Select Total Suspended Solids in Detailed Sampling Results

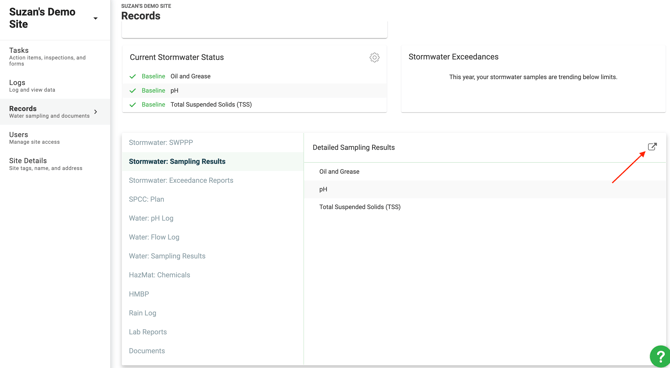[485, 207]
